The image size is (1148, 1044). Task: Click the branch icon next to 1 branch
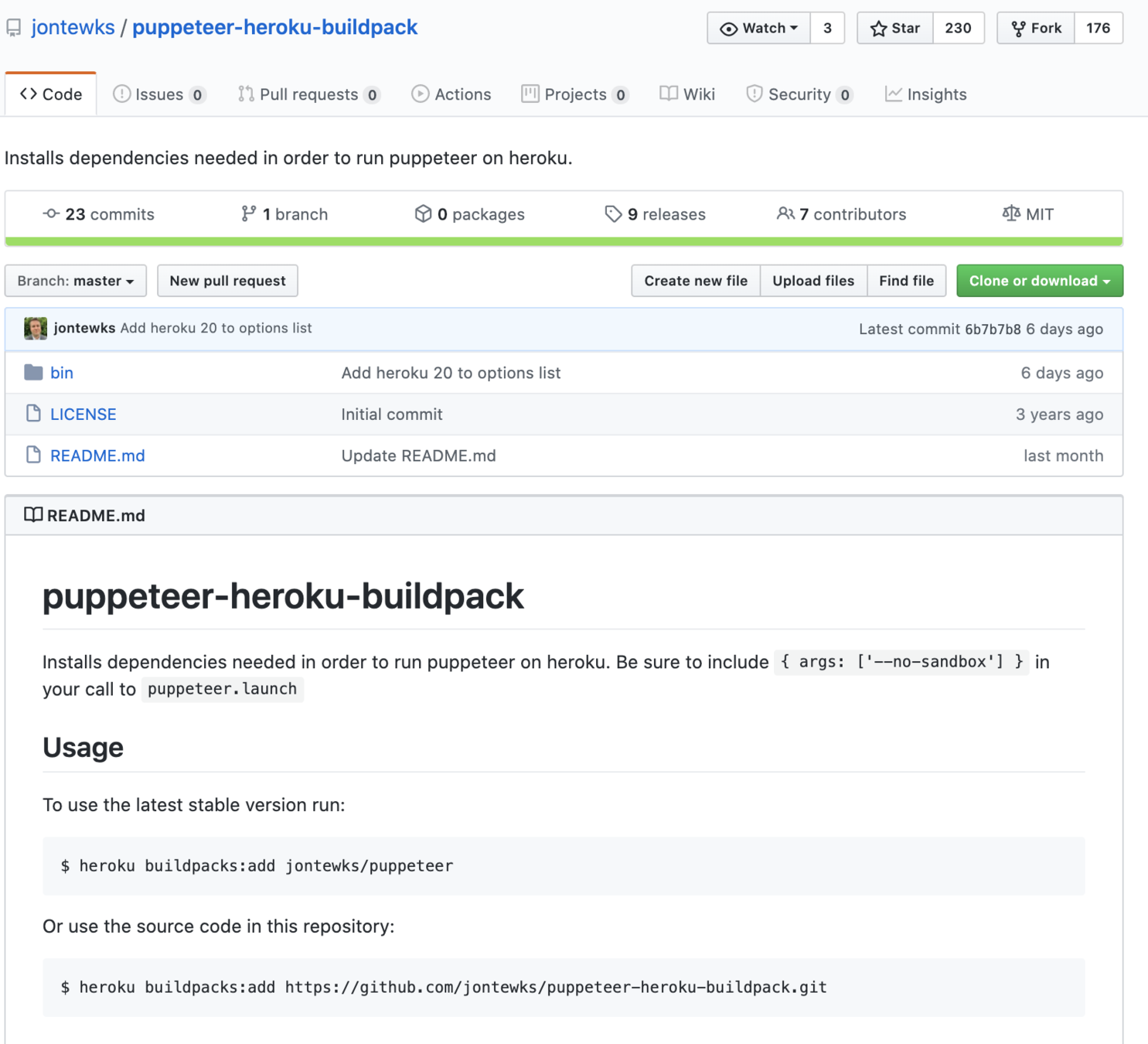tap(248, 213)
